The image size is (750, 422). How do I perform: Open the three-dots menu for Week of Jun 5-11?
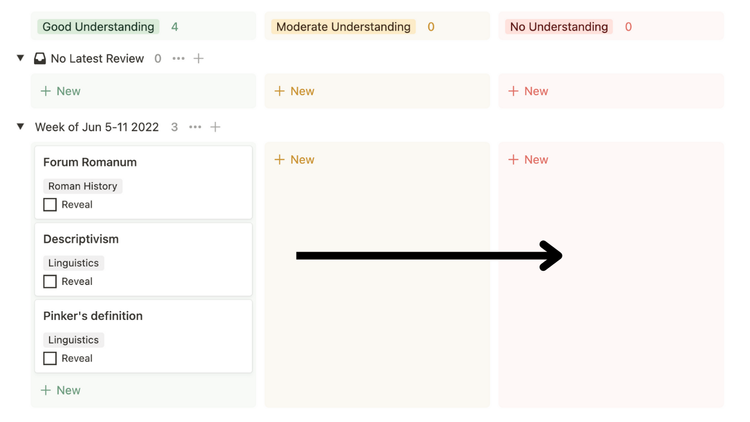tap(195, 127)
